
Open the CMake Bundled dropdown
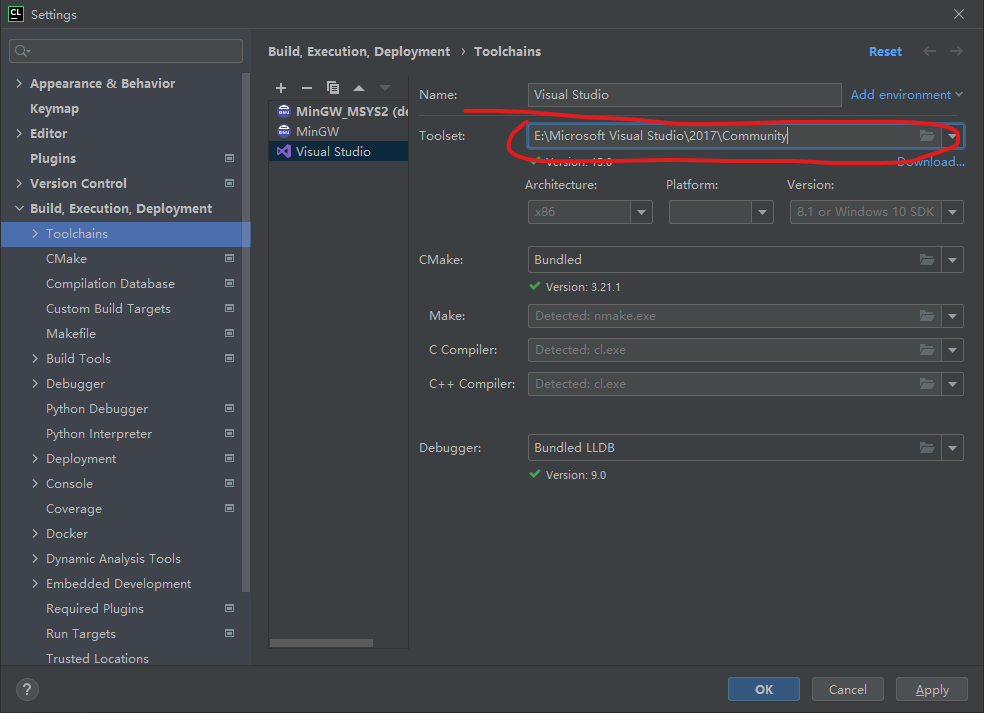point(953,260)
